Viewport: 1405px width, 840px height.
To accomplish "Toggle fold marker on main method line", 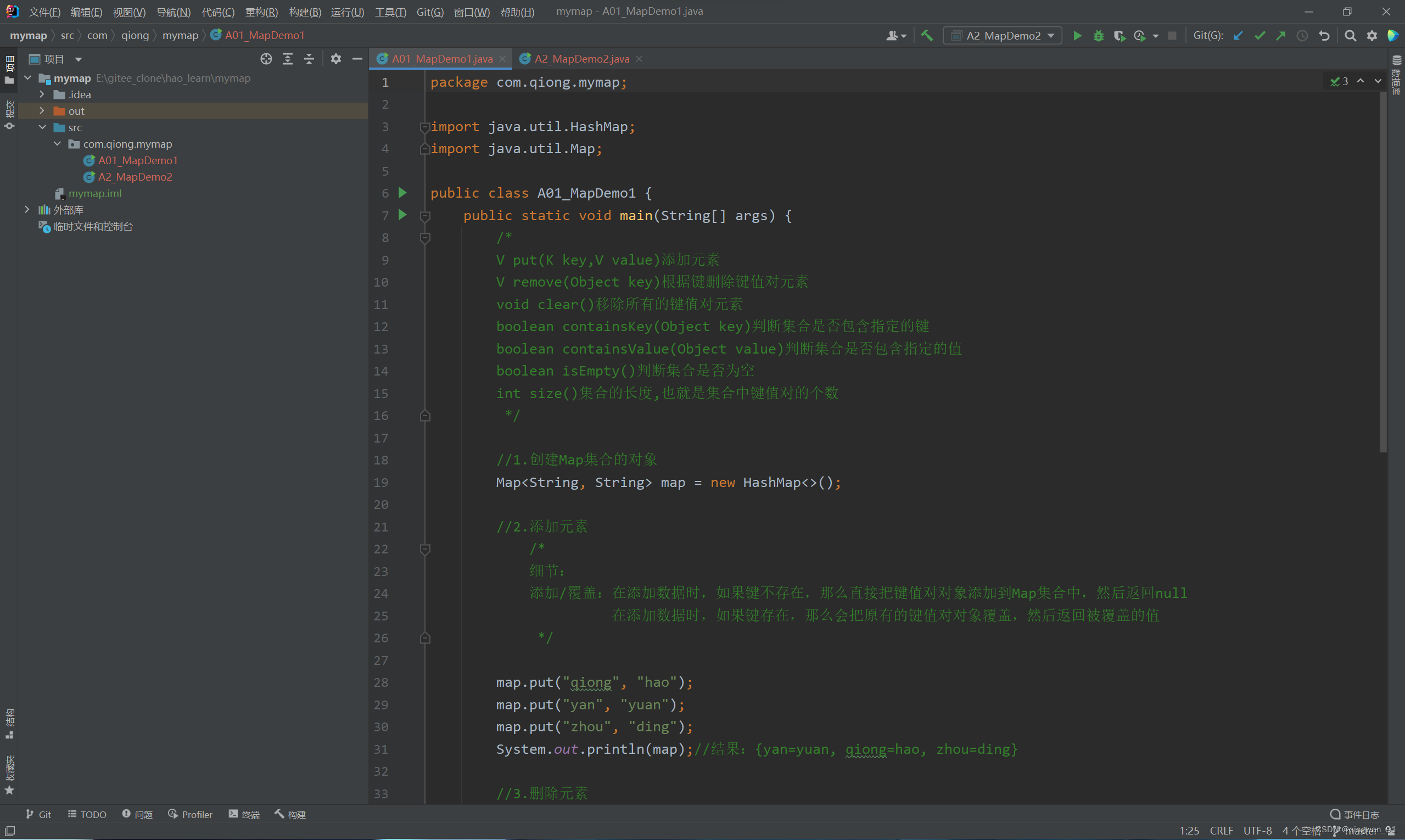I will pyautogui.click(x=425, y=216).
